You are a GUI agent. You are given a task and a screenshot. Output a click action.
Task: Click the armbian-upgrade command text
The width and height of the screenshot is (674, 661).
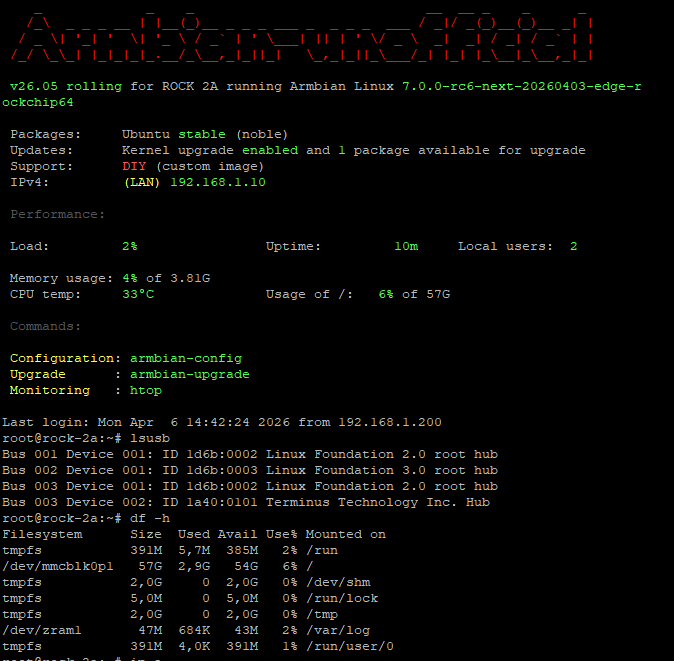pyautogui.click(x=190, y=374)
